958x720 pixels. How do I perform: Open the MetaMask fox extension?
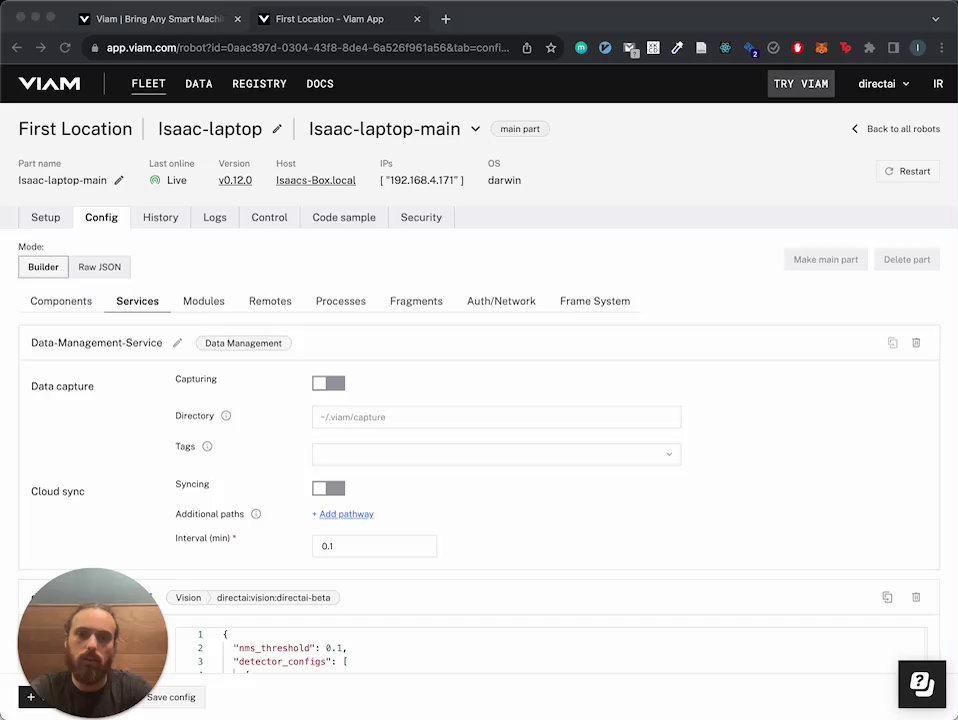(821, 48)
